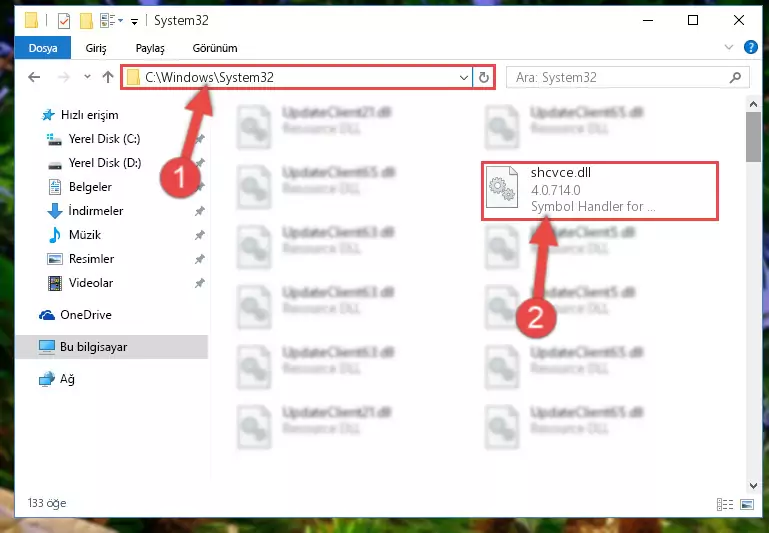Click the New folder quick access icon
This screenshot has height=533, width=769.
point(86,21)
